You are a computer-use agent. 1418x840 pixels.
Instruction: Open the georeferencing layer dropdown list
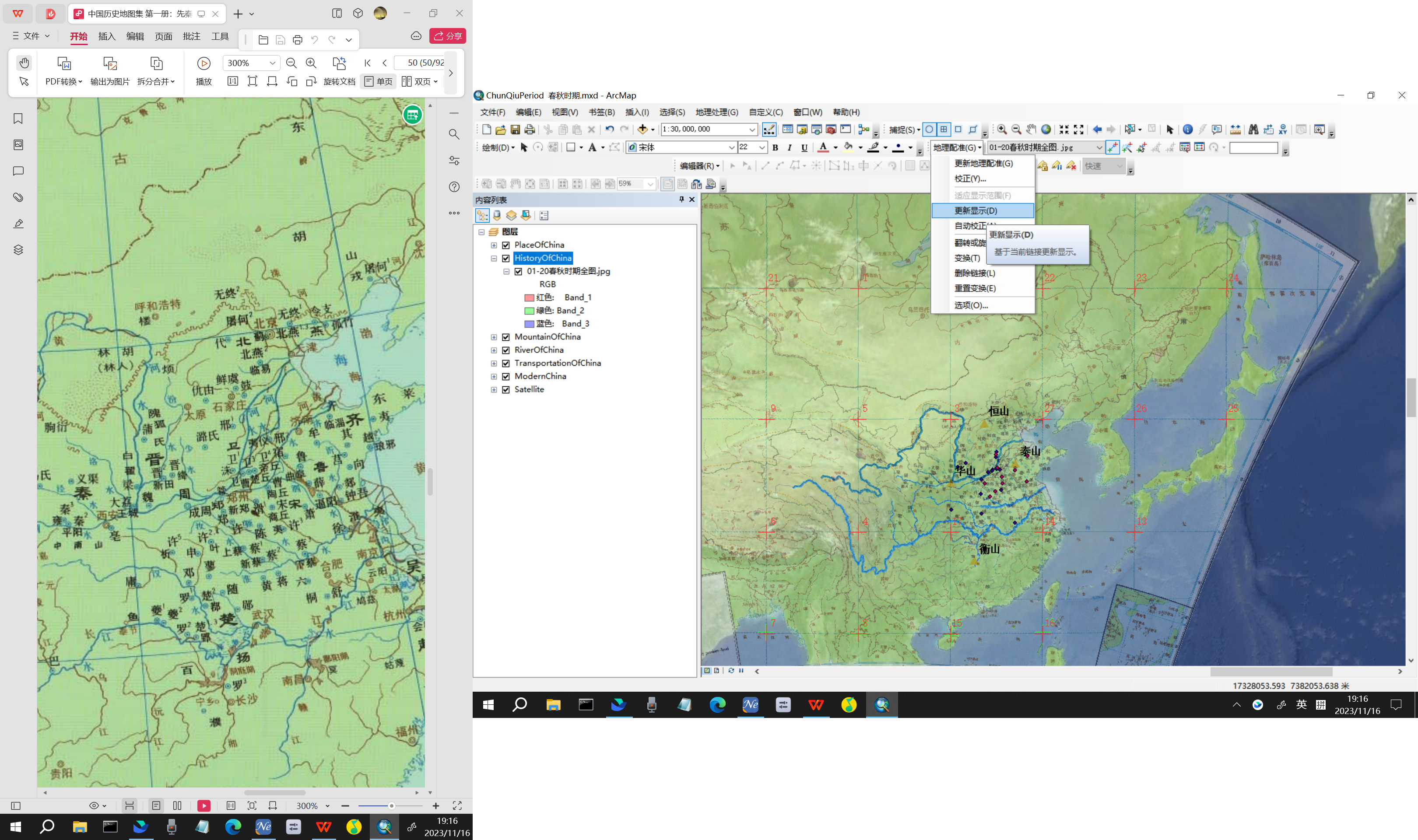tap(1099, 148)
